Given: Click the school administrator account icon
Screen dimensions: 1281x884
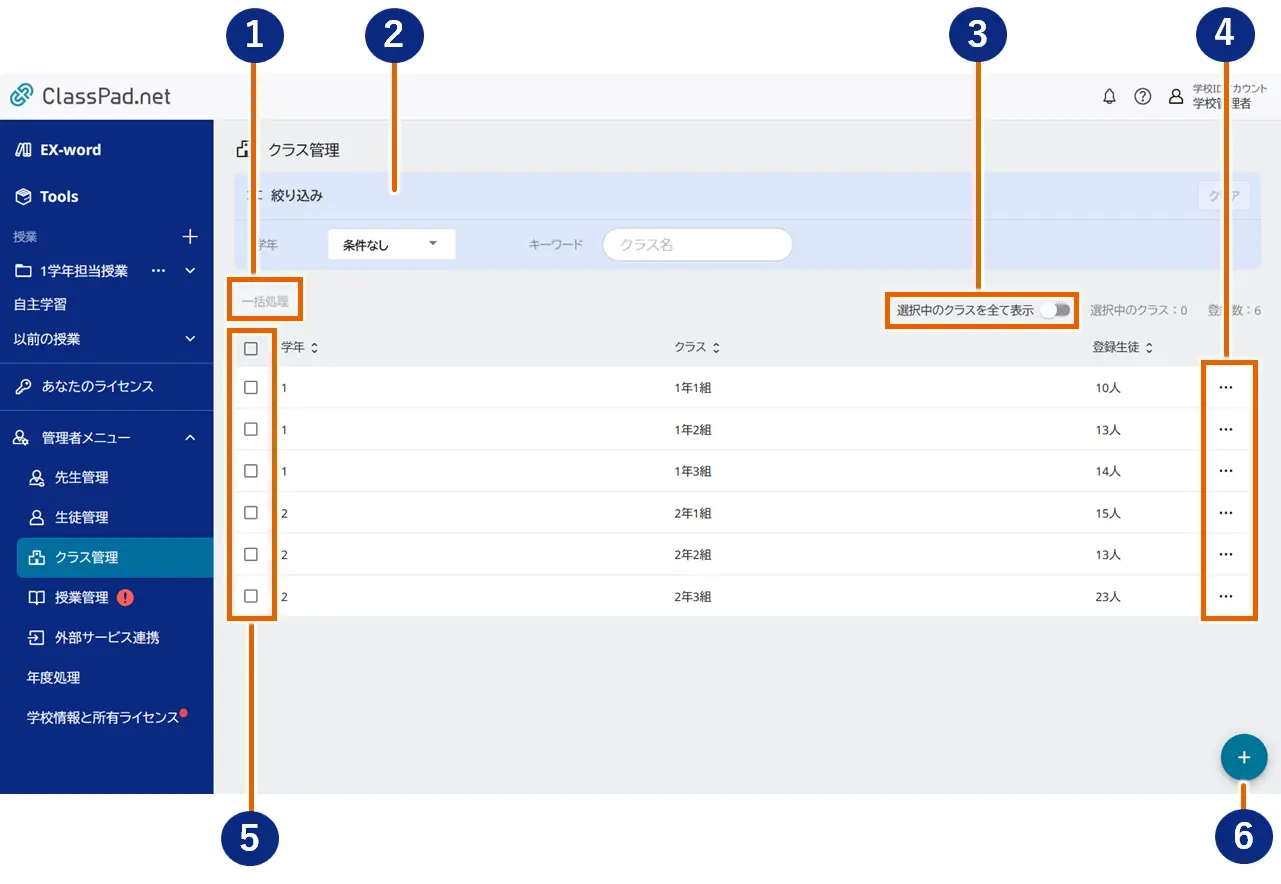Looking at the screenshot, I should [x=1176, y=97].
